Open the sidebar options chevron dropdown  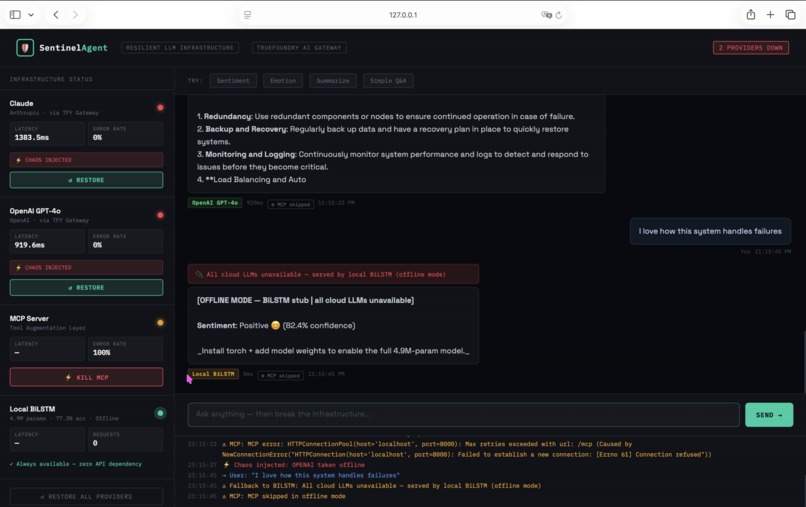pos(31,15)
